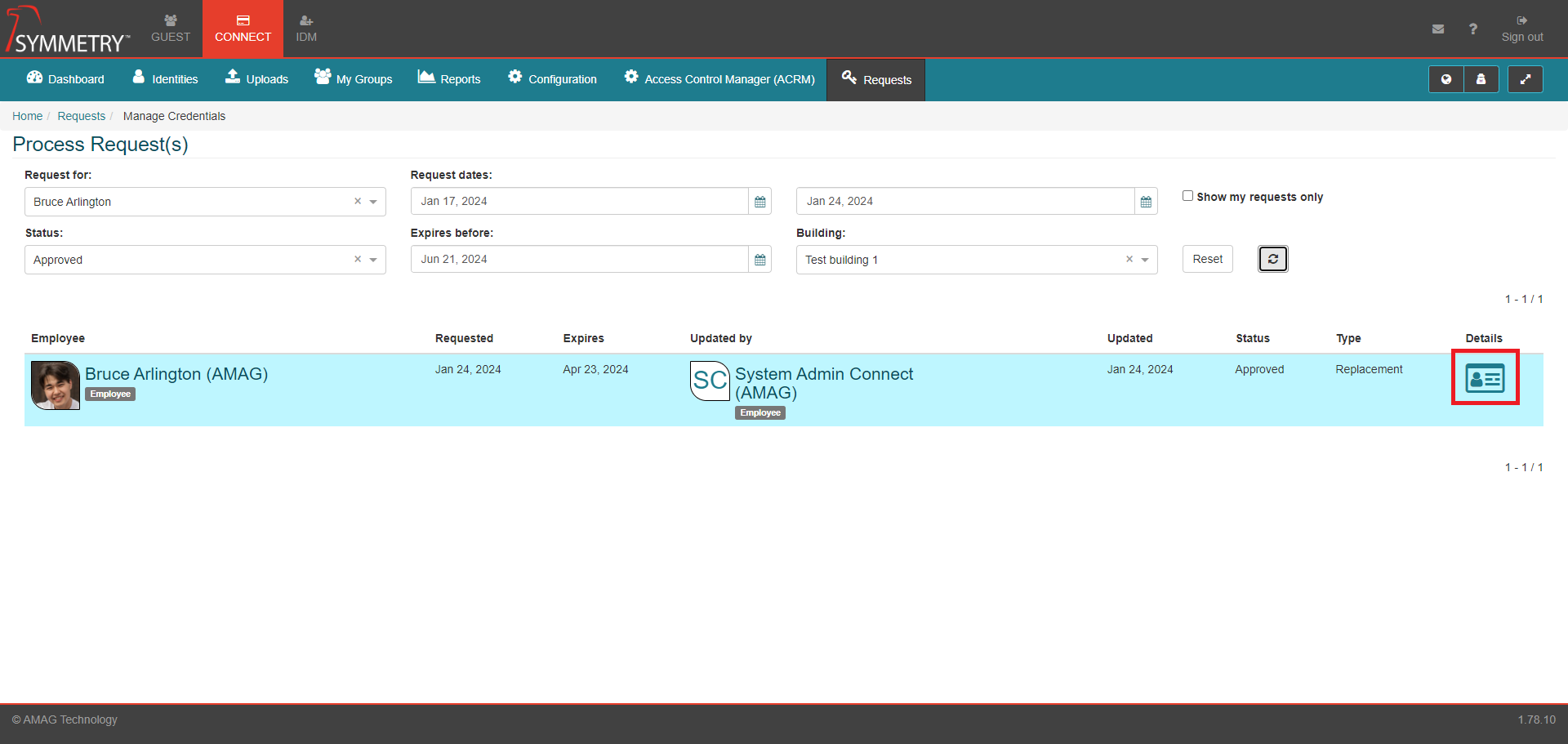Expand the Status dropdown arrow
Screen dimensions: 1568x744
click(373, 260)
